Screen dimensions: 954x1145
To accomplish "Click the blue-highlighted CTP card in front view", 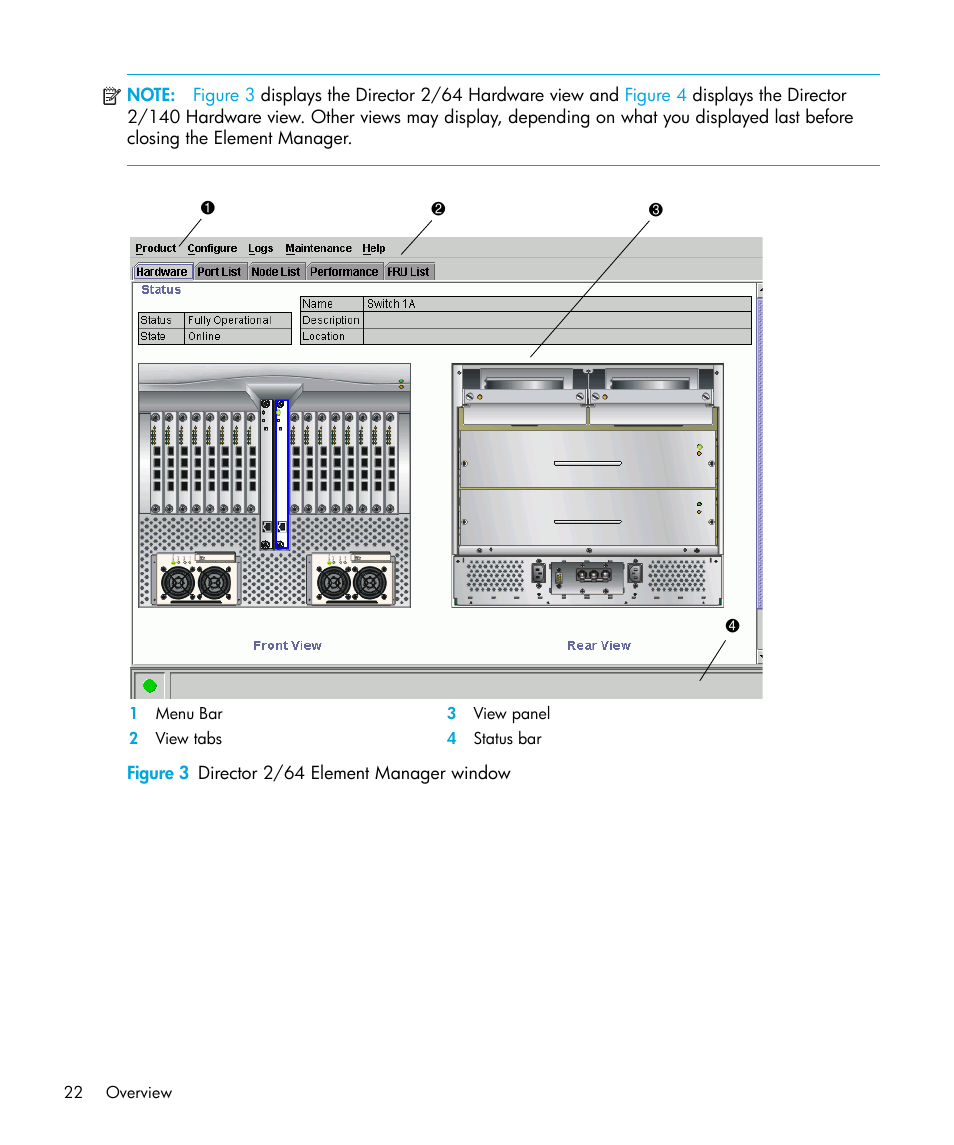I will pyautogui.click(x=281, y=474).
